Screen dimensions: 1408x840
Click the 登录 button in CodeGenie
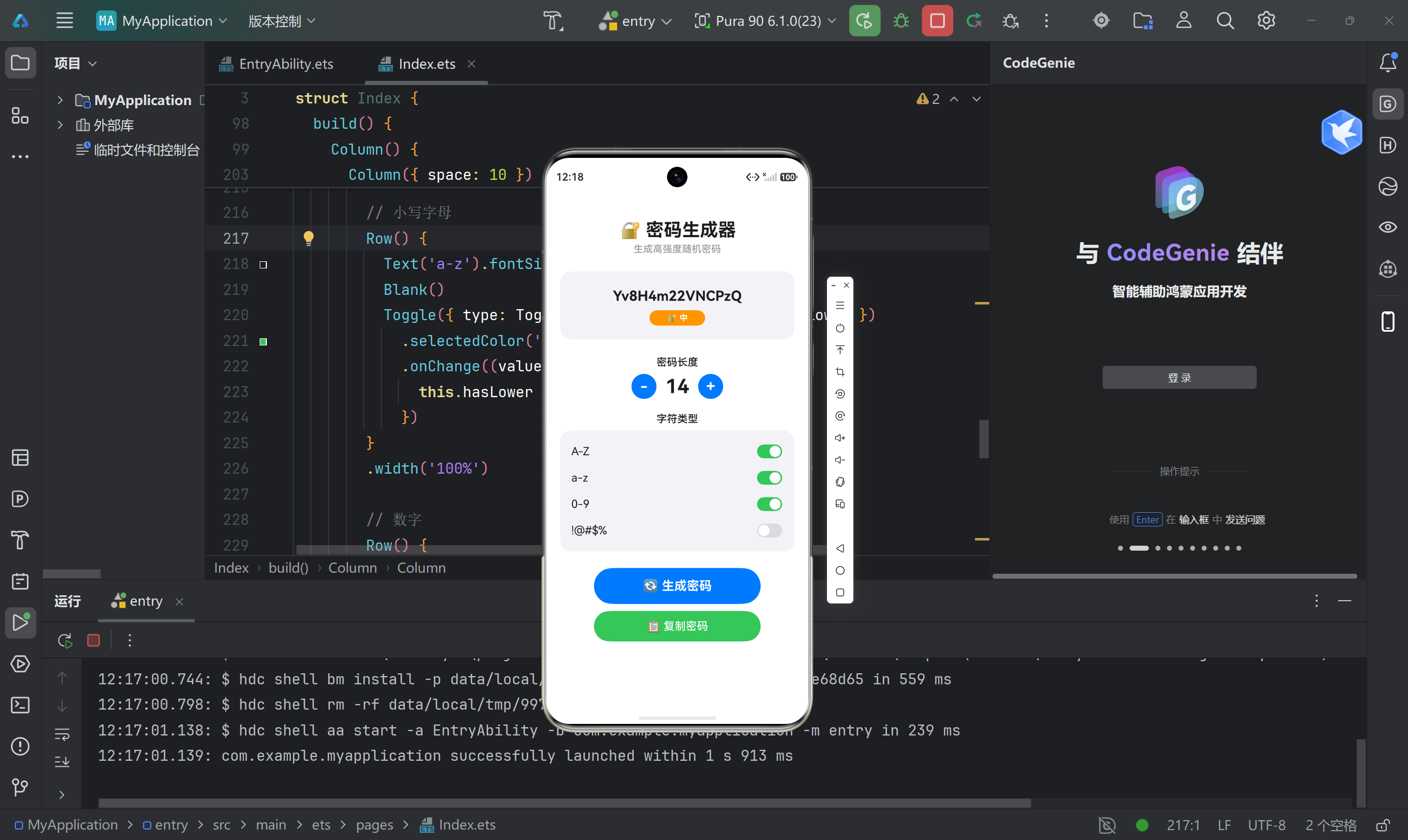pyautogui.click(x=1179, y=377)
